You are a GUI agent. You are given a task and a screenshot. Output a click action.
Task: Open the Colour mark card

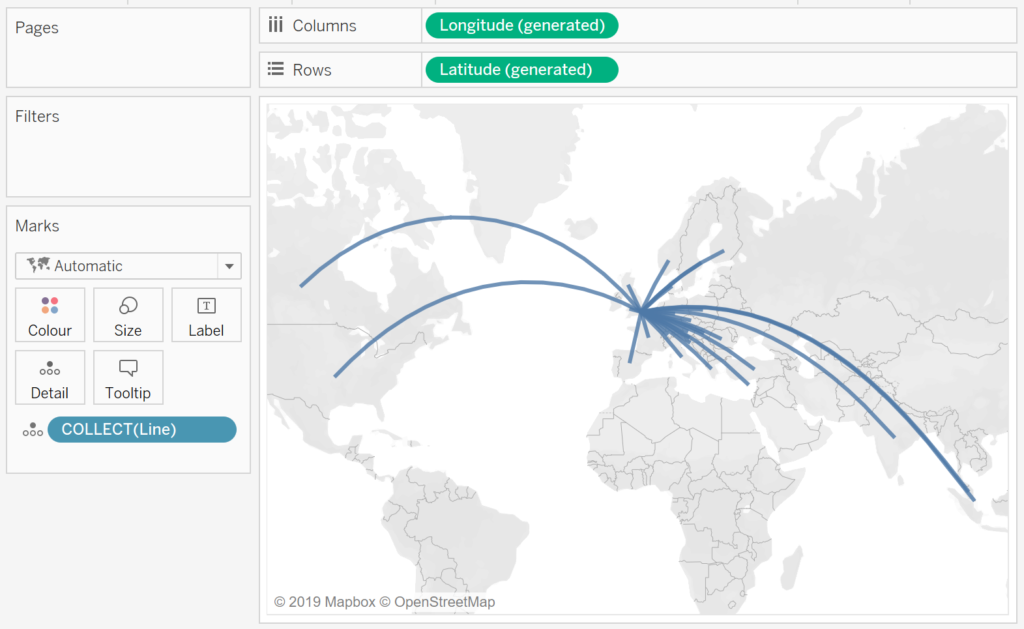click(50, 315)
